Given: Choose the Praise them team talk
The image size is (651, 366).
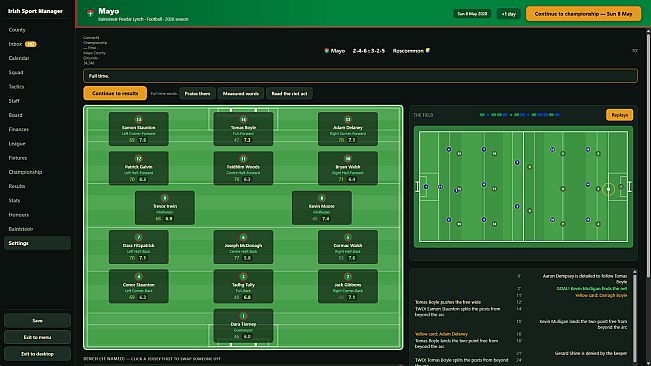Looking at the screenshot, I should [197, 93].
